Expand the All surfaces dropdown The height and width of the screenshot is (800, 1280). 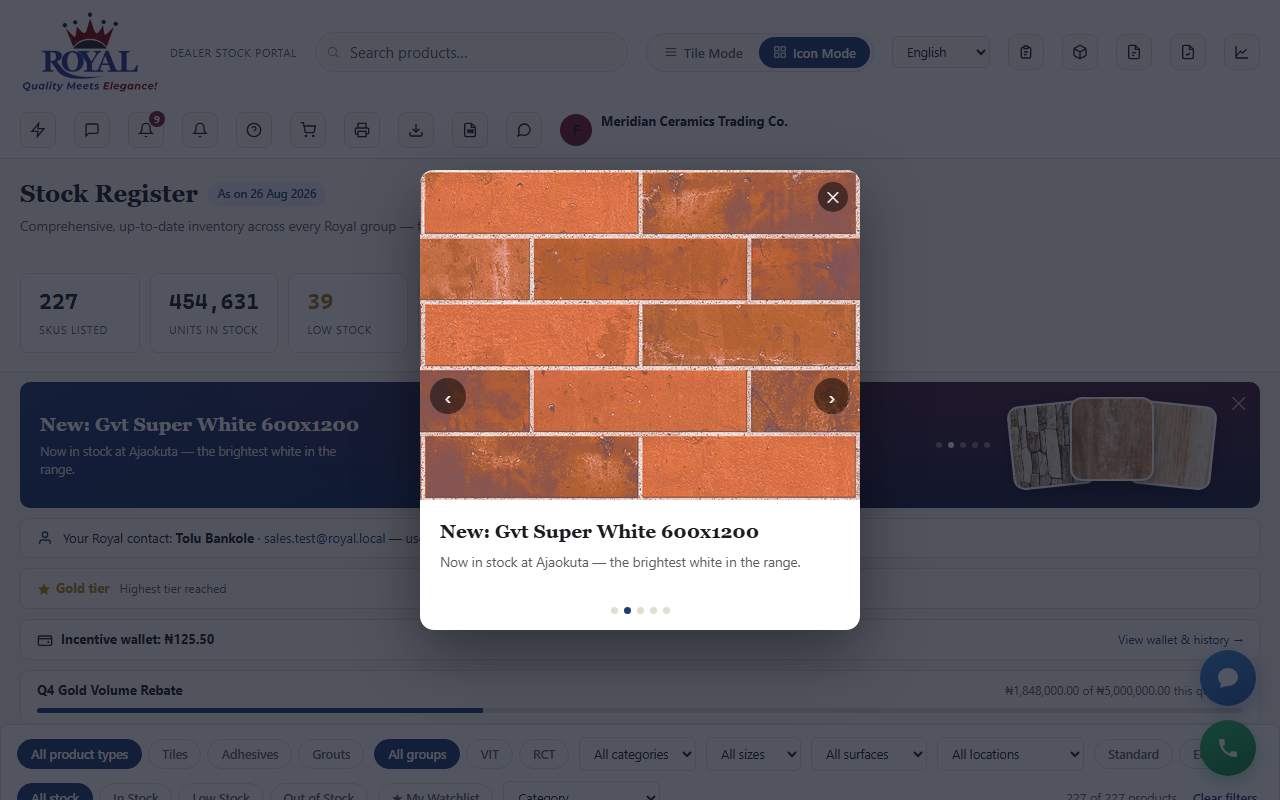(x=868, y=754)
